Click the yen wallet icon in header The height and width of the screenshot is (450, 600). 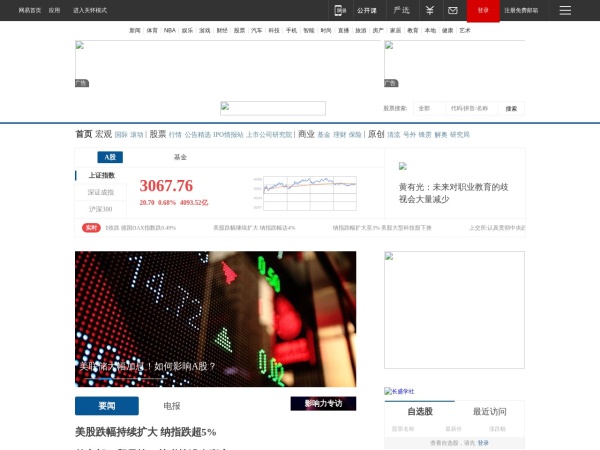click(x=429, y=10)
